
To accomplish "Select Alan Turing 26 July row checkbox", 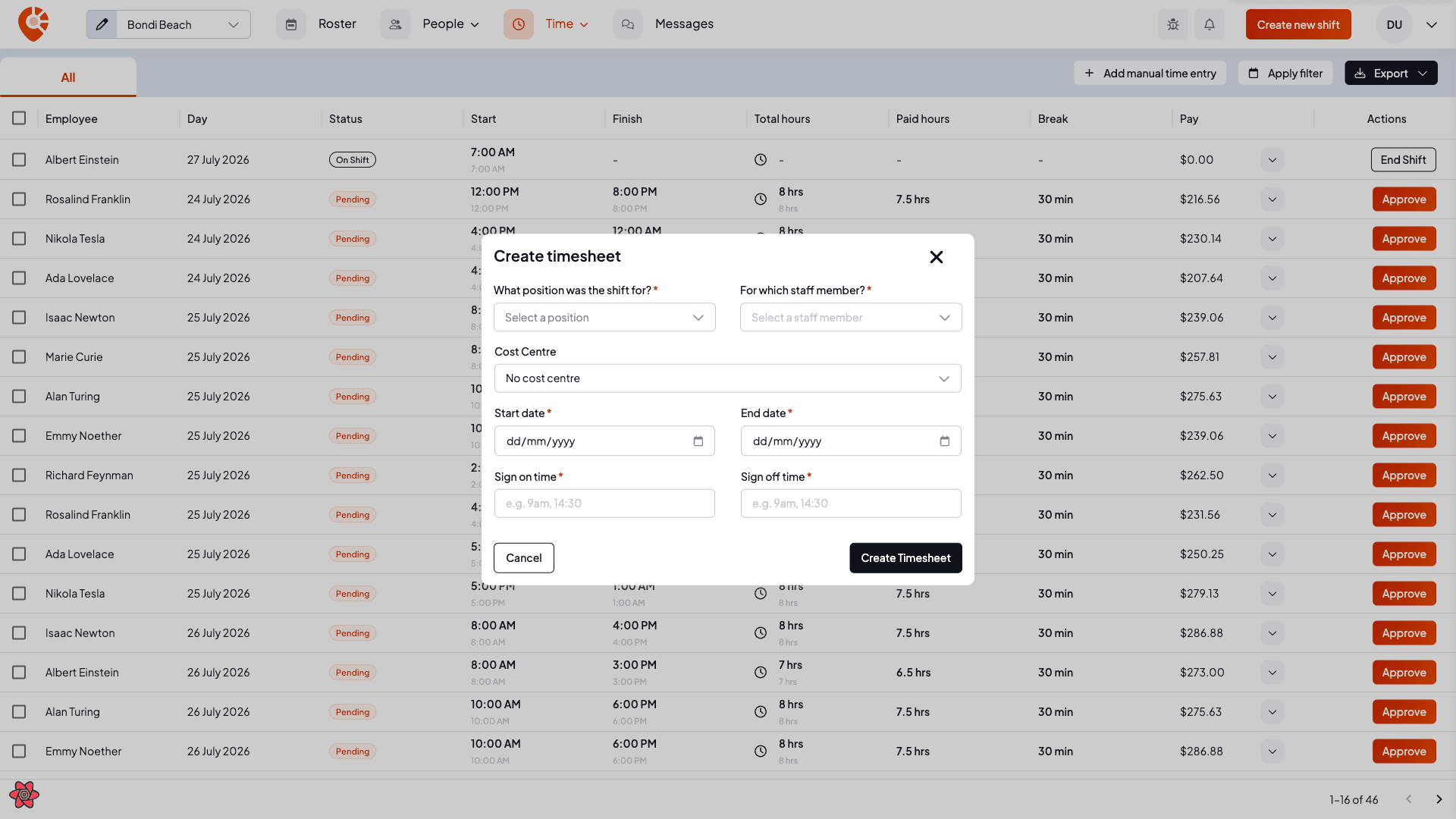I will tap(19, 712).
